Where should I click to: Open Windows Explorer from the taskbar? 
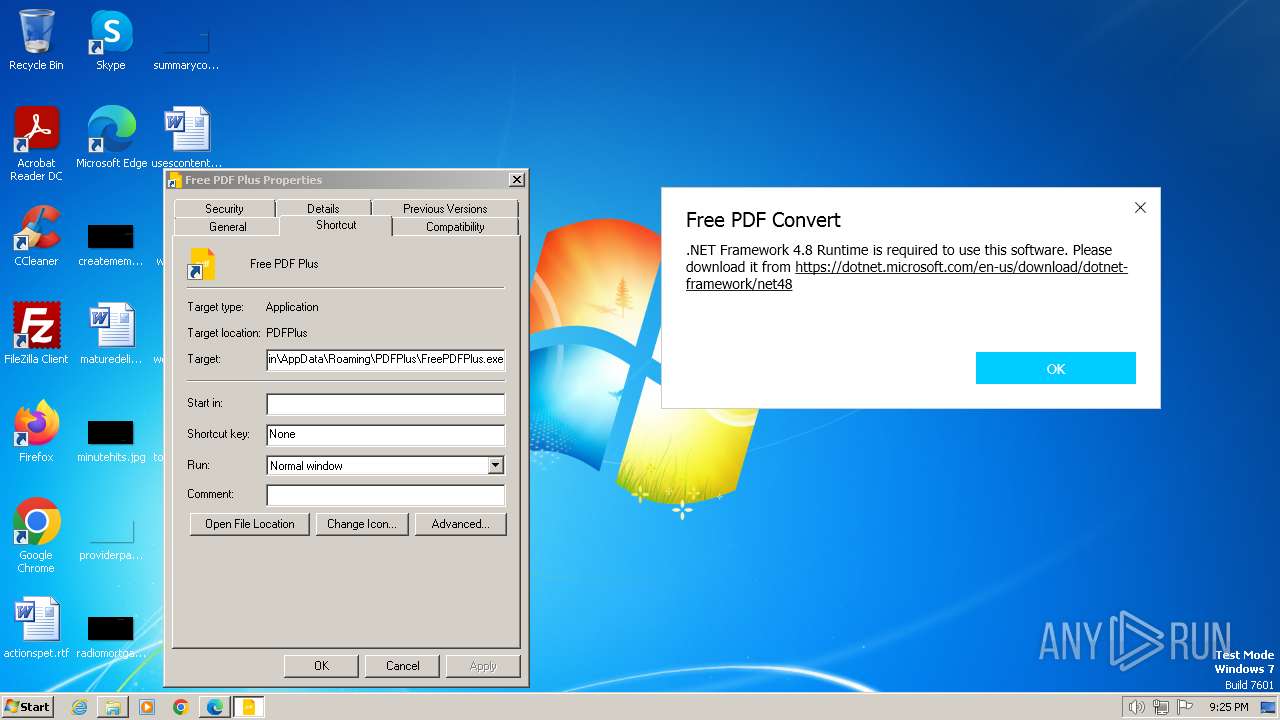[113, 707]
